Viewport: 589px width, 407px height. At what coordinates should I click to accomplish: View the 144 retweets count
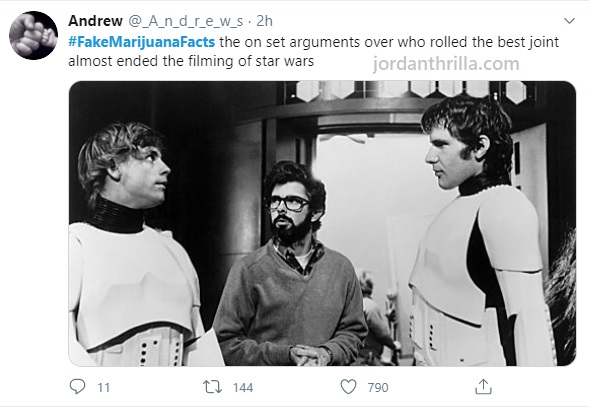[x=243, y=387]
